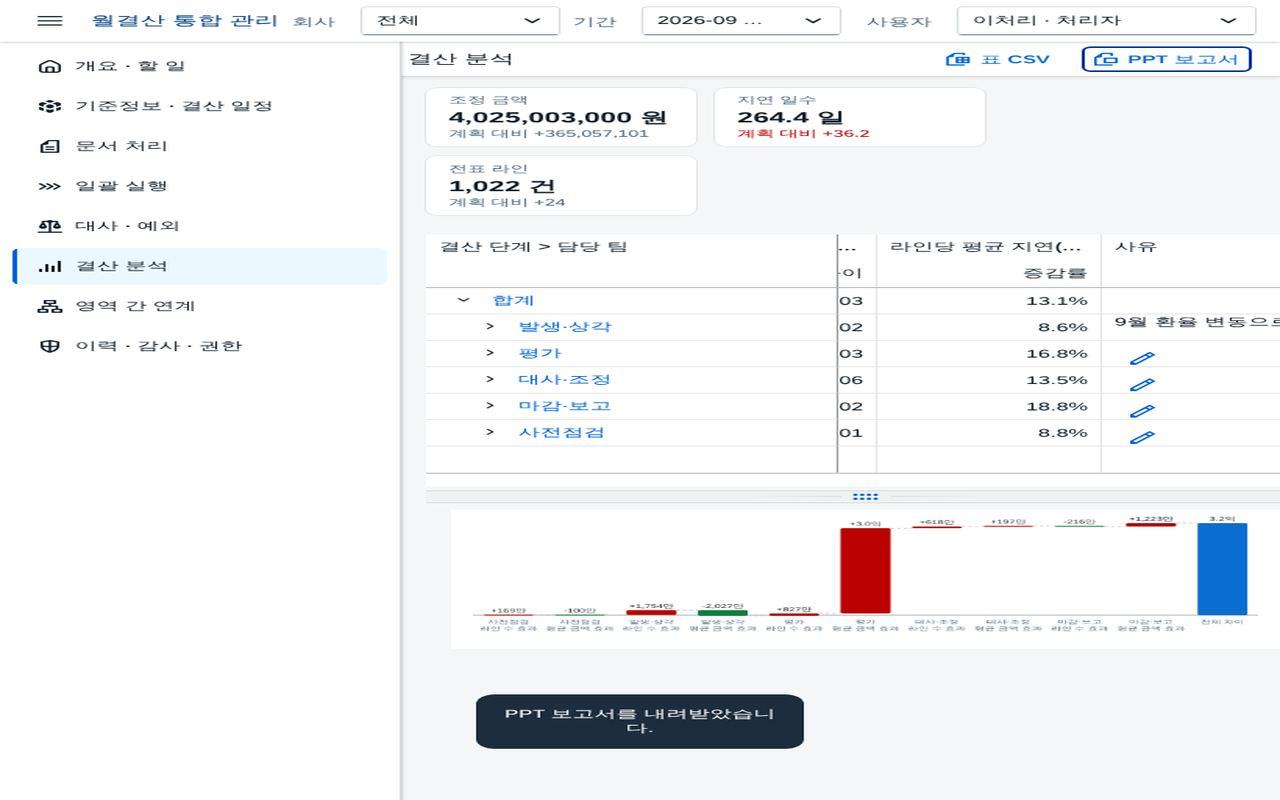
Task: Download the PPT 보고서 report
Action: pos(1166,59)
